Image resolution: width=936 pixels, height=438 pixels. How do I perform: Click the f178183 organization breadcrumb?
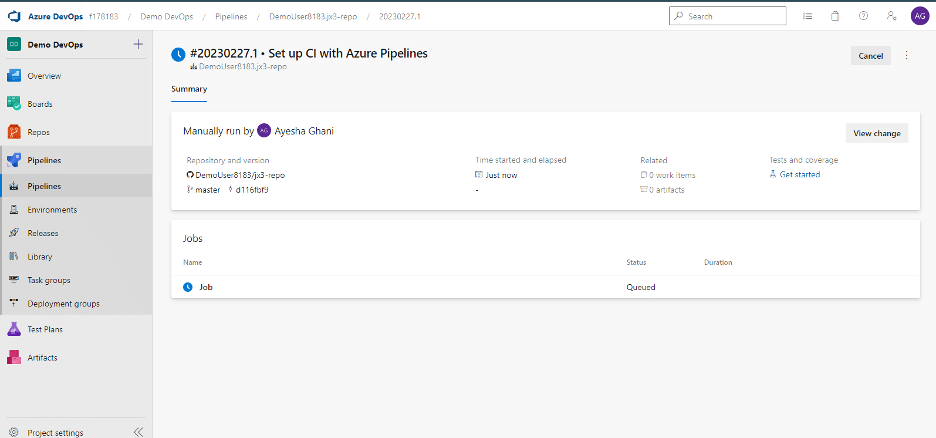point(103,16)
